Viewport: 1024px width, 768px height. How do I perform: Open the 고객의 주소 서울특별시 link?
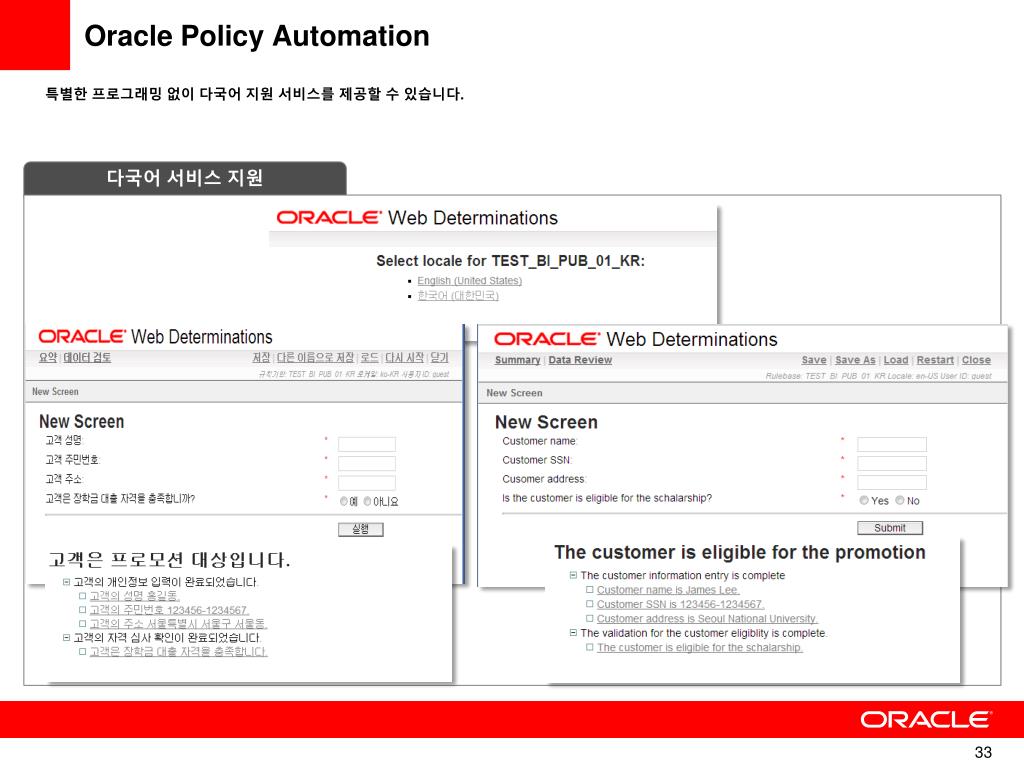[x=178, y=624]
